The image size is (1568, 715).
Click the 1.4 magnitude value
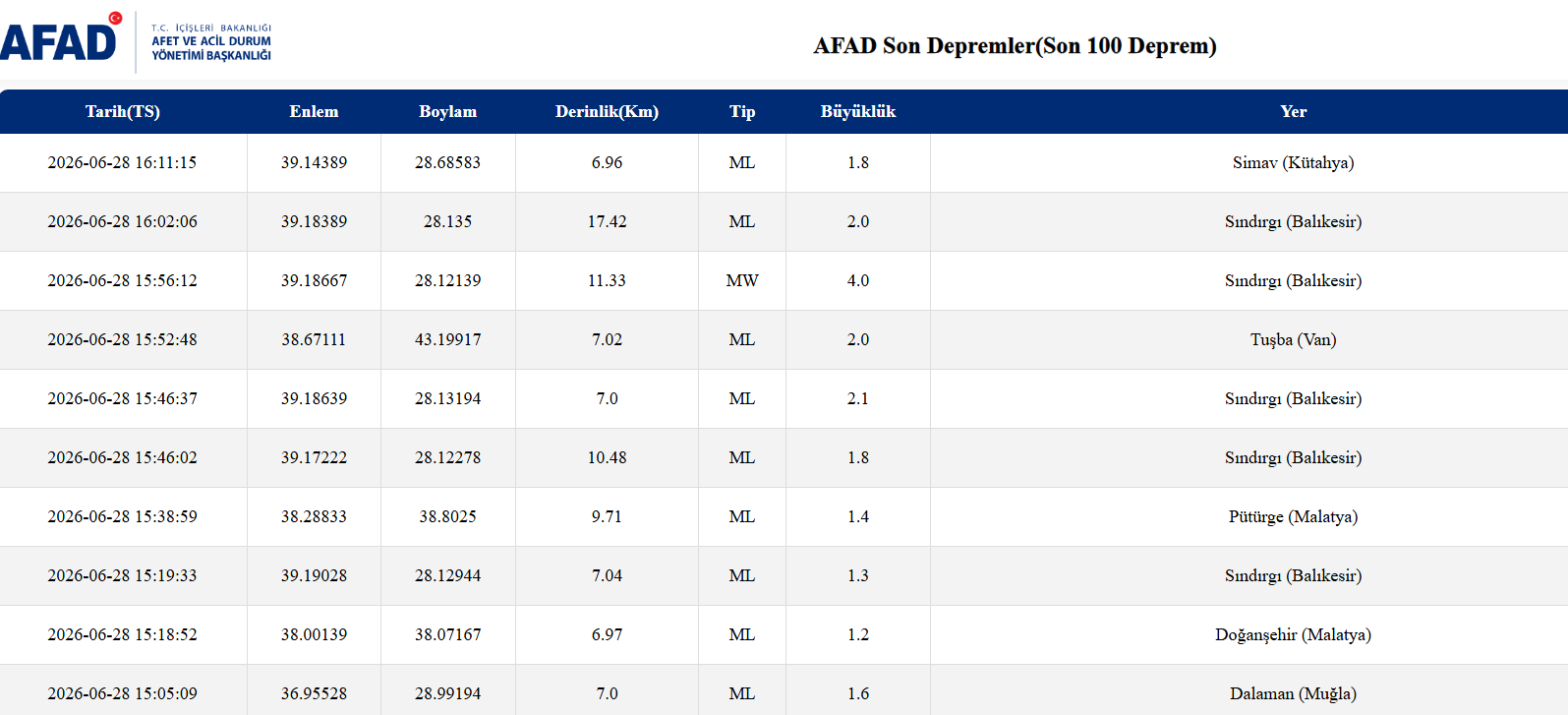[858, 516]
